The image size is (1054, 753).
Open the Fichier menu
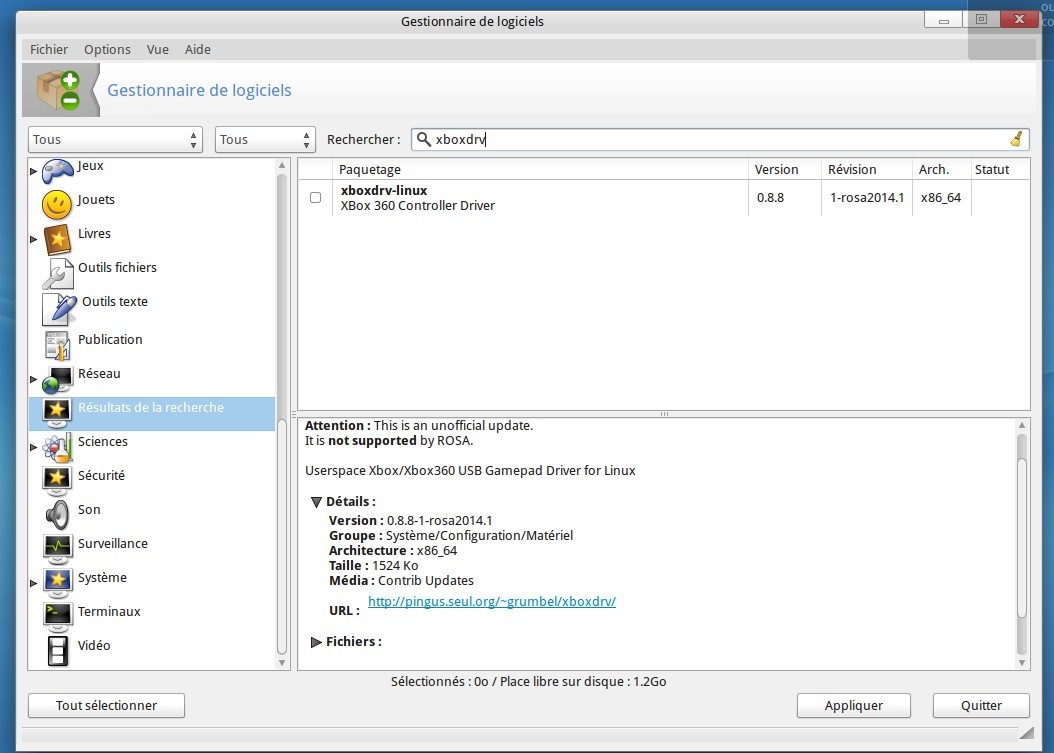pos(48,49)
